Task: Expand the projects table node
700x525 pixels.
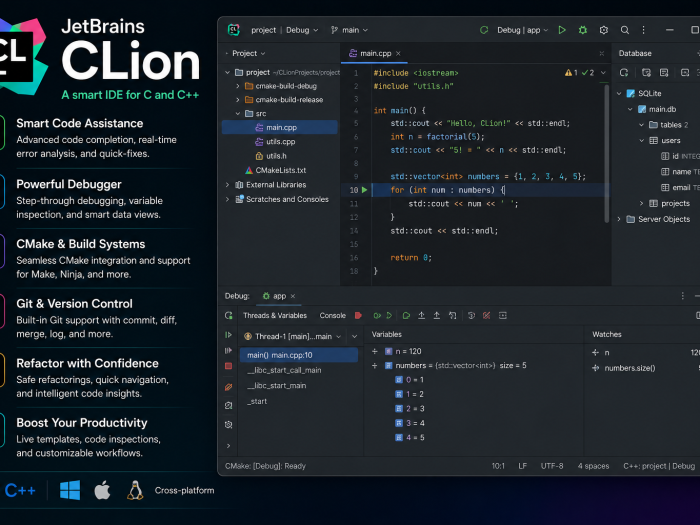Action: pyautogui.click(x=642, y=204)
